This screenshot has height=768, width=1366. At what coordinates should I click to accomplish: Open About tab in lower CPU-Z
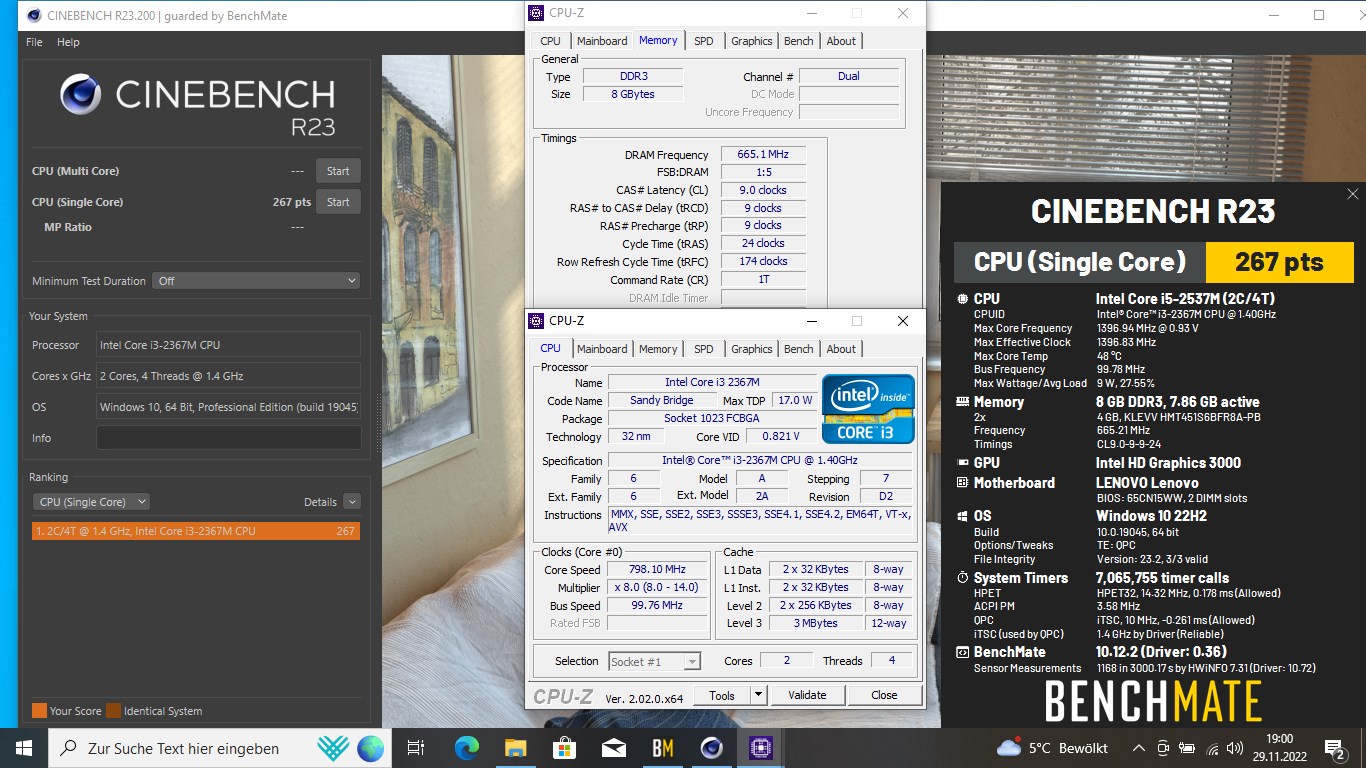point(841,349)
